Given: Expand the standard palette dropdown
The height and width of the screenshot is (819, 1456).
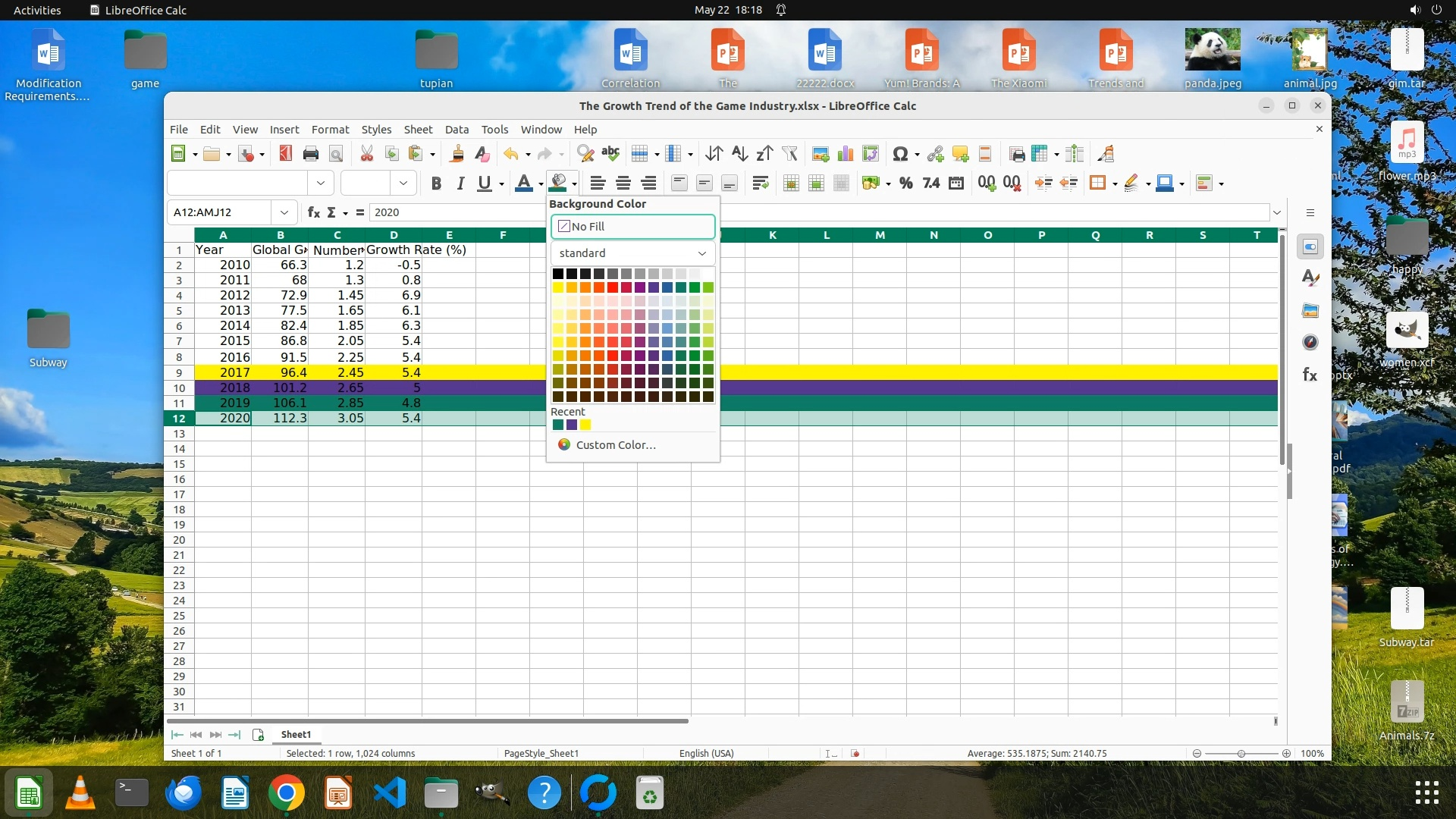Looking at the screenshot, I should 701,253.
